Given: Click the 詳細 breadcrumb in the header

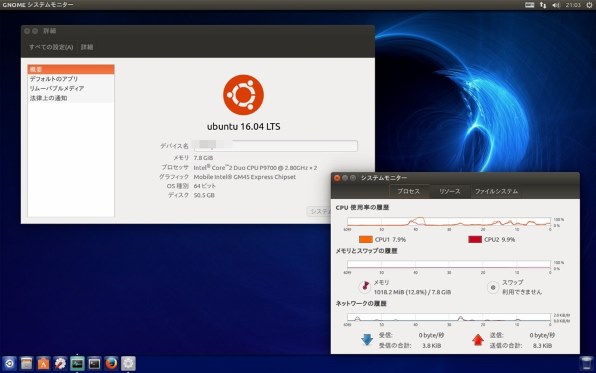Looking at the screenshot, I should (x=87, y=47).
